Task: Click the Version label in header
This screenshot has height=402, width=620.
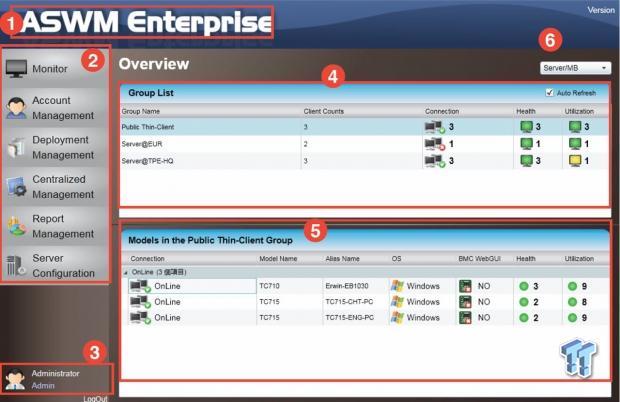Action: [x=601, y=10]
